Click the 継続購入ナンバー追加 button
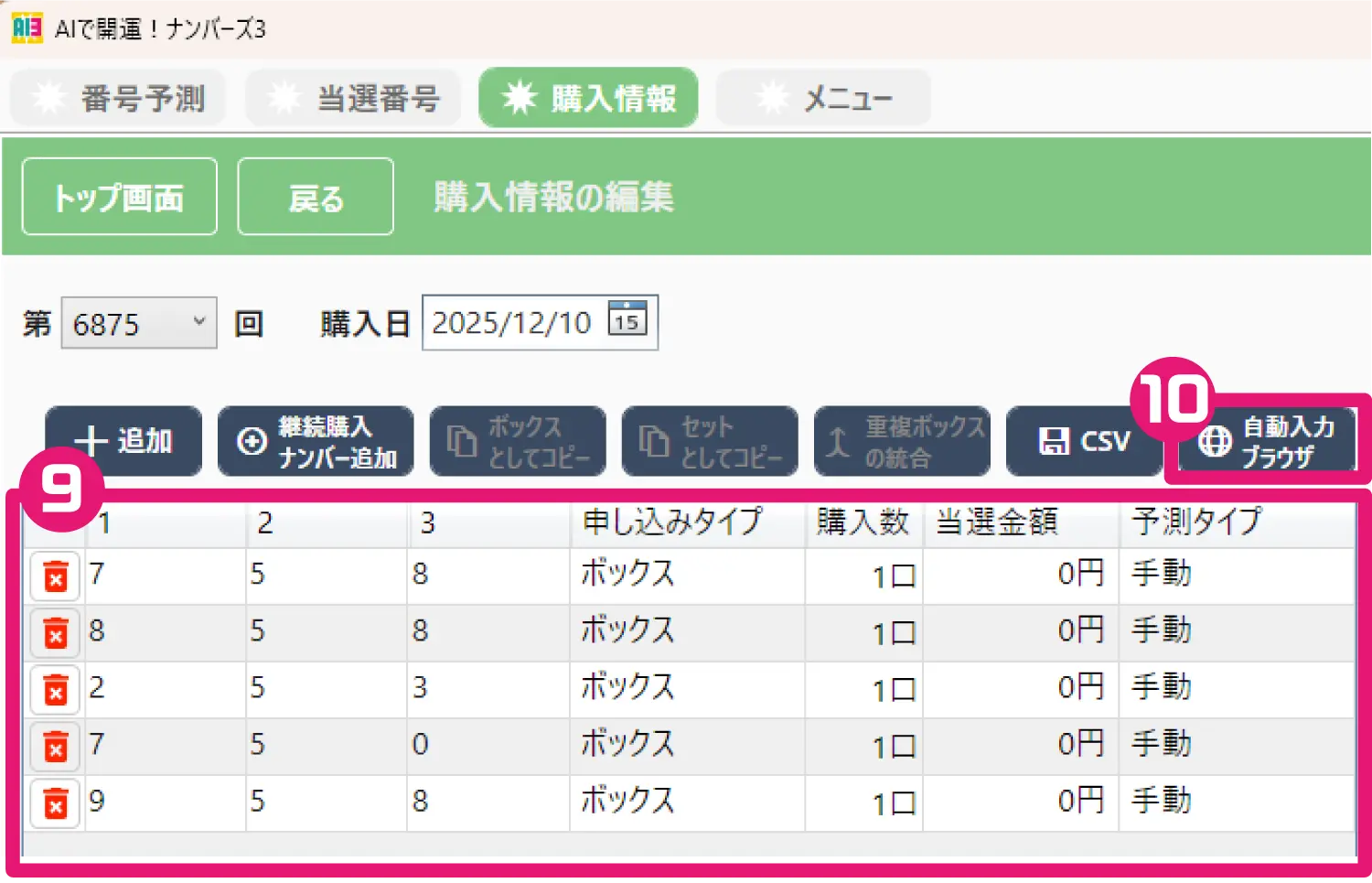Viewport: 1372px width, 883px height. [x=316, y=441]
